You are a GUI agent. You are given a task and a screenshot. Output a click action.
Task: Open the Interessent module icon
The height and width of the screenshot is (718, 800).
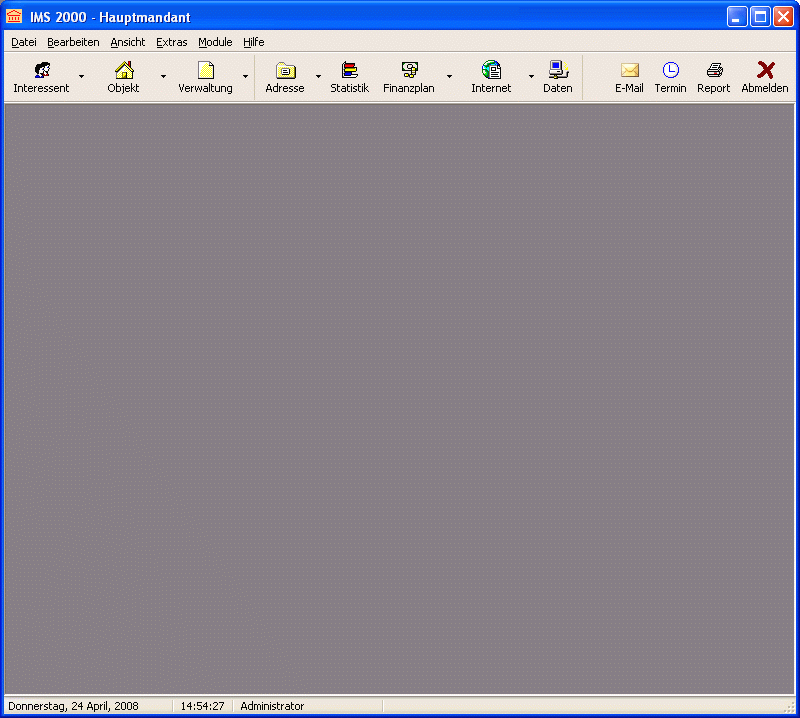coord(42,70)
